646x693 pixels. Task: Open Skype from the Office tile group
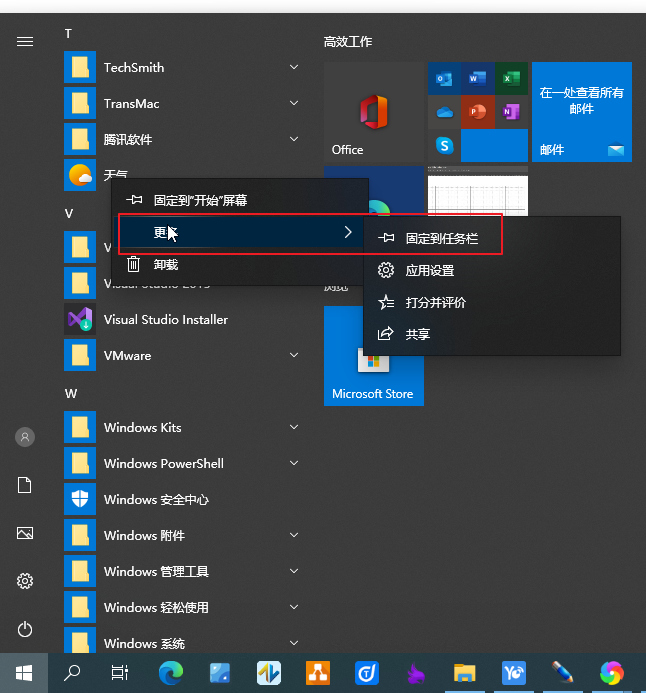[x=445, y=146]
